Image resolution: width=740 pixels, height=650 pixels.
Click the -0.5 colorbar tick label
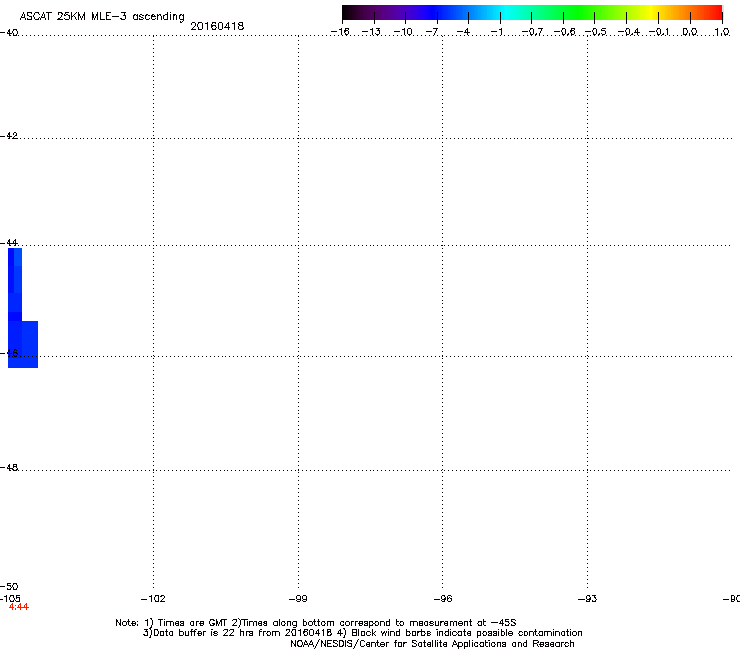(x=596, y=32)
